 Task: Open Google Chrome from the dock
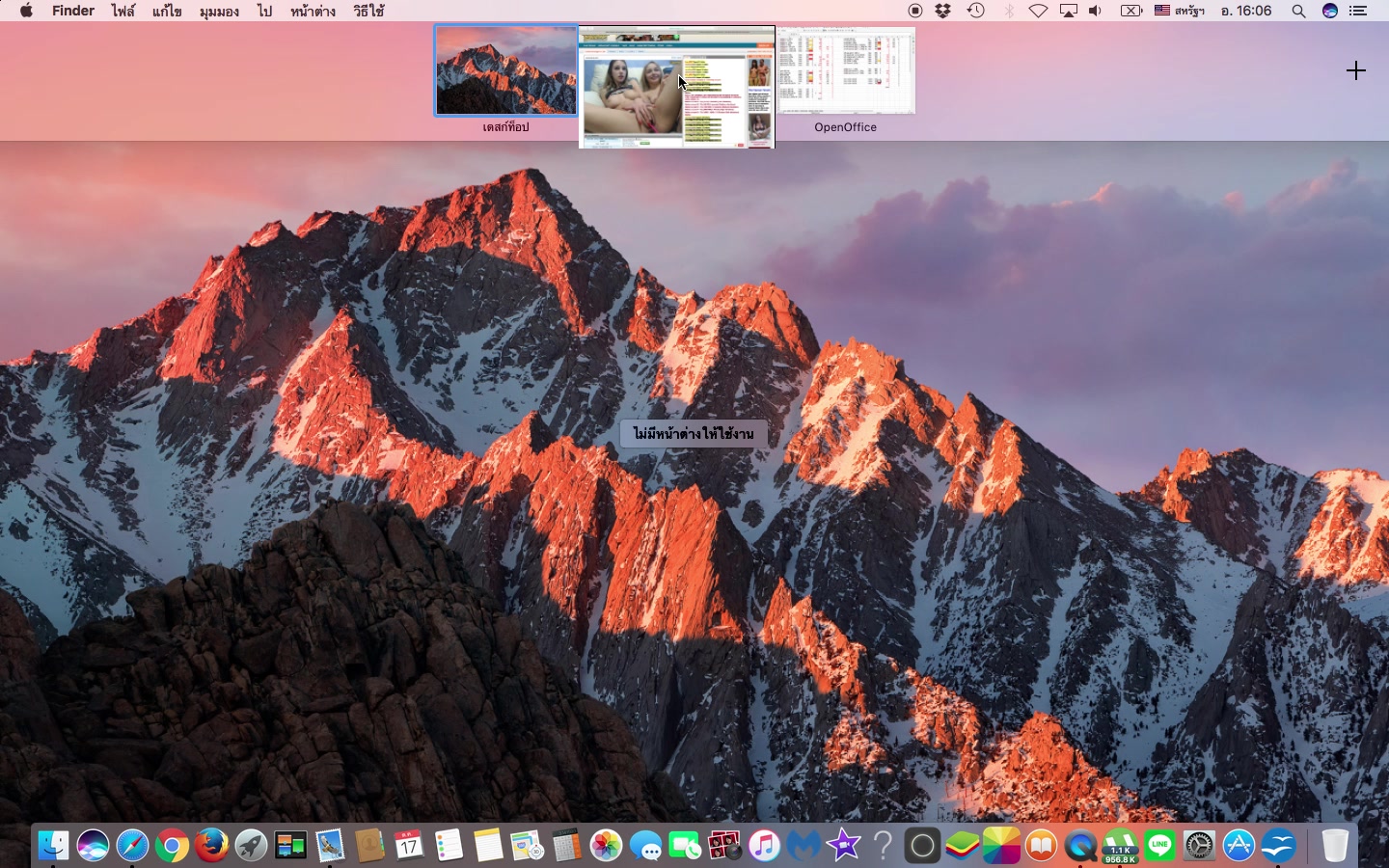pos(172,846)
